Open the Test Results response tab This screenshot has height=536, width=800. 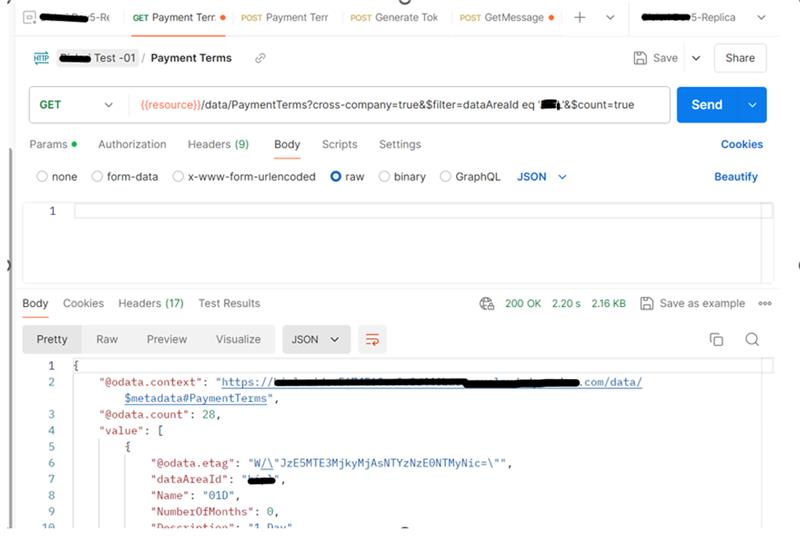tap(229, 304)
